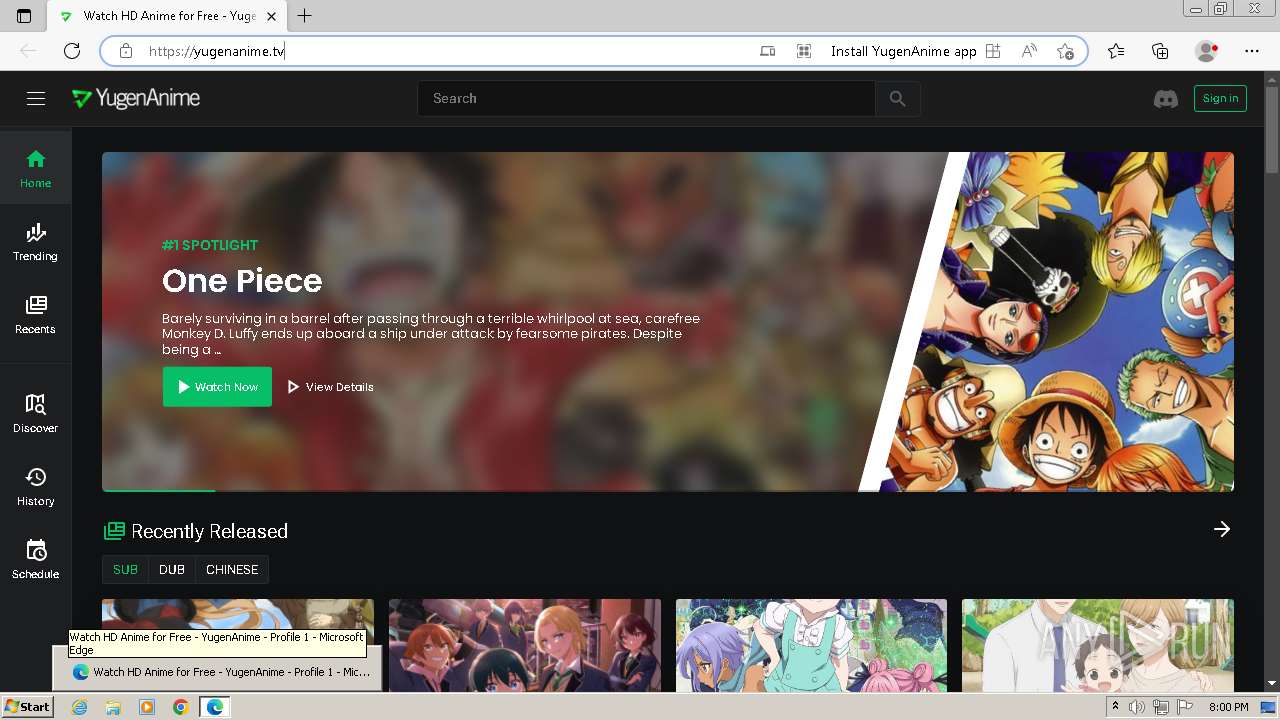Screen dimensions: 1280x720
Task: Open the tab actions menu icon
Action: pos(24,16)
